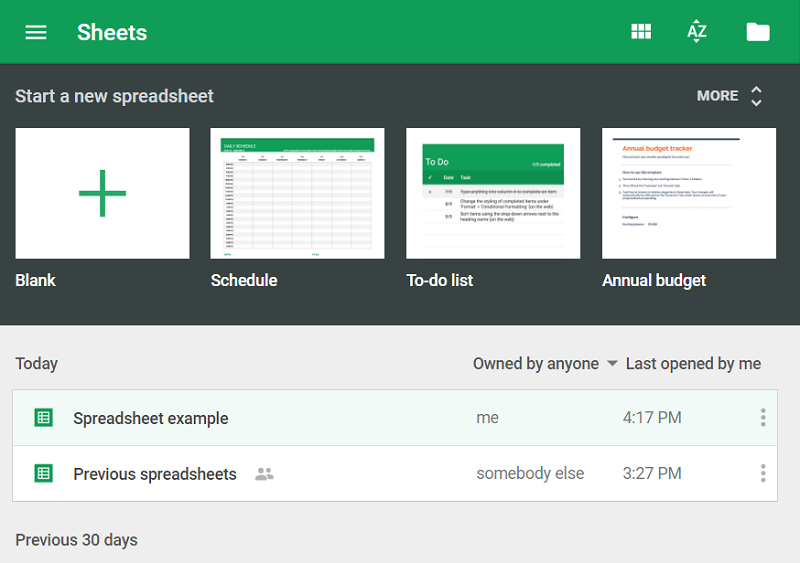Click the Blank label
This screenshot has width=800, height=563.
tap(35, 280)
